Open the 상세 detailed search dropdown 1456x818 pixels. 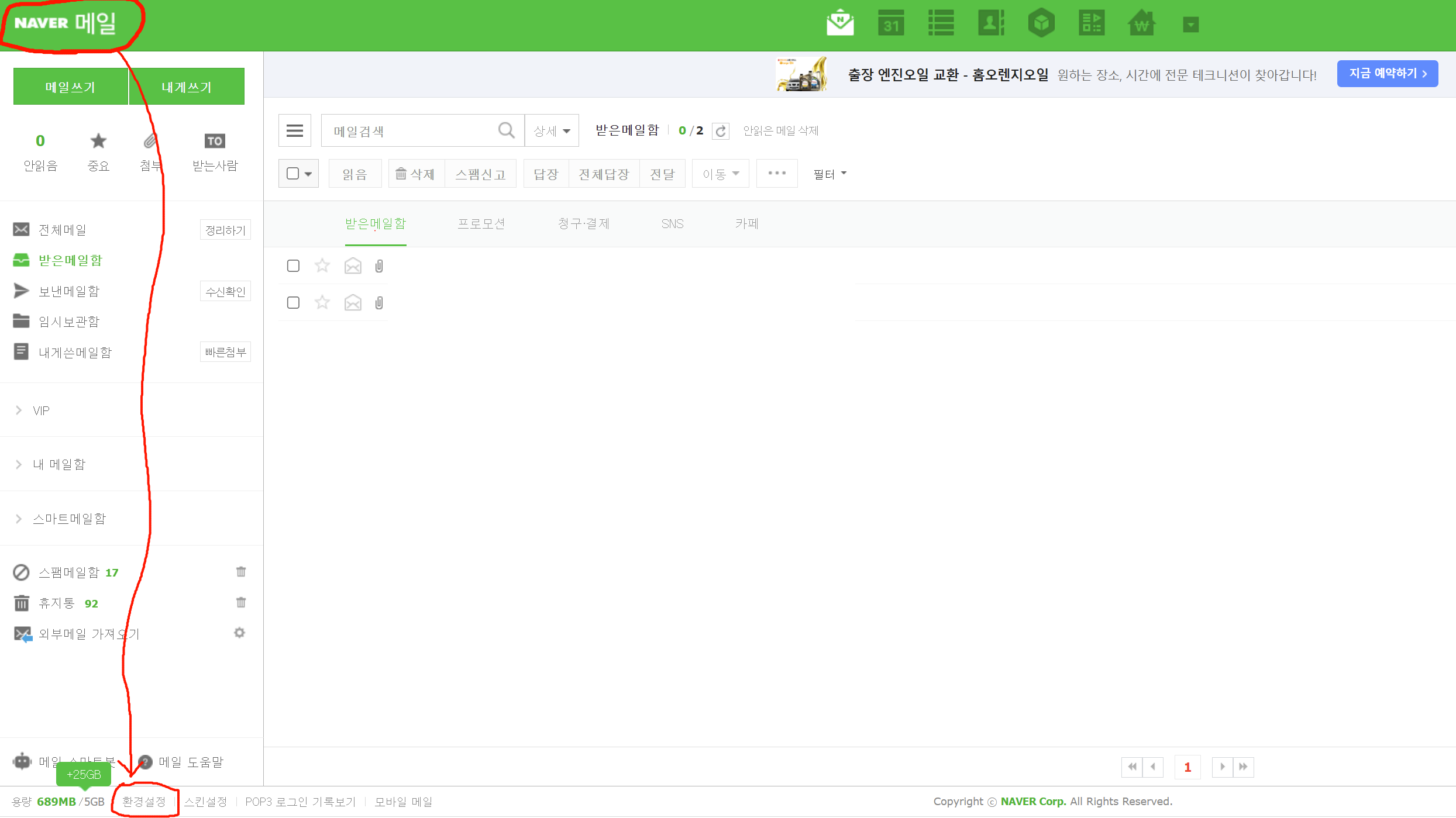[x=552, y=131]
